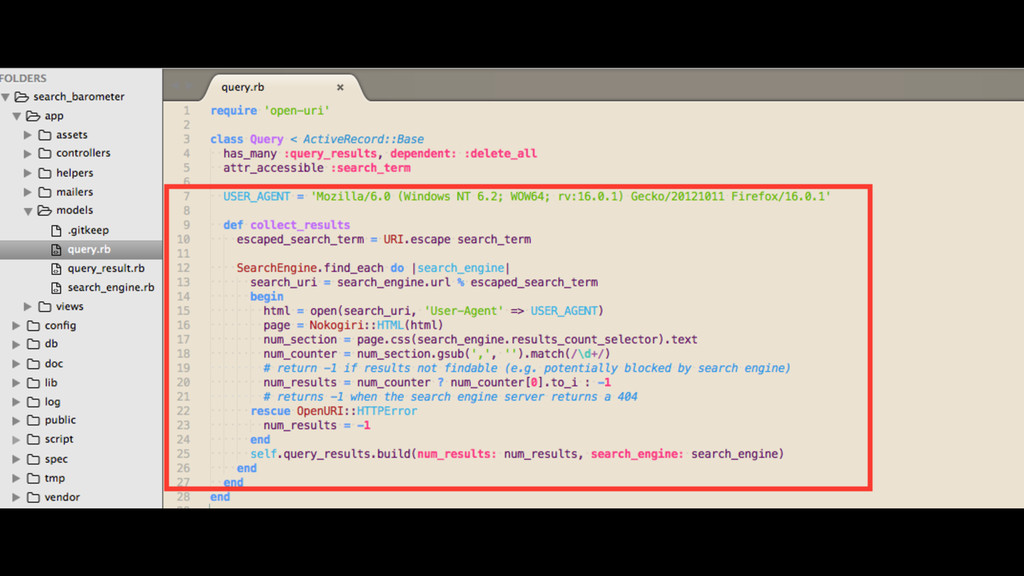
Task: Expand the lib folder arrow
Action: click(16, 383)
